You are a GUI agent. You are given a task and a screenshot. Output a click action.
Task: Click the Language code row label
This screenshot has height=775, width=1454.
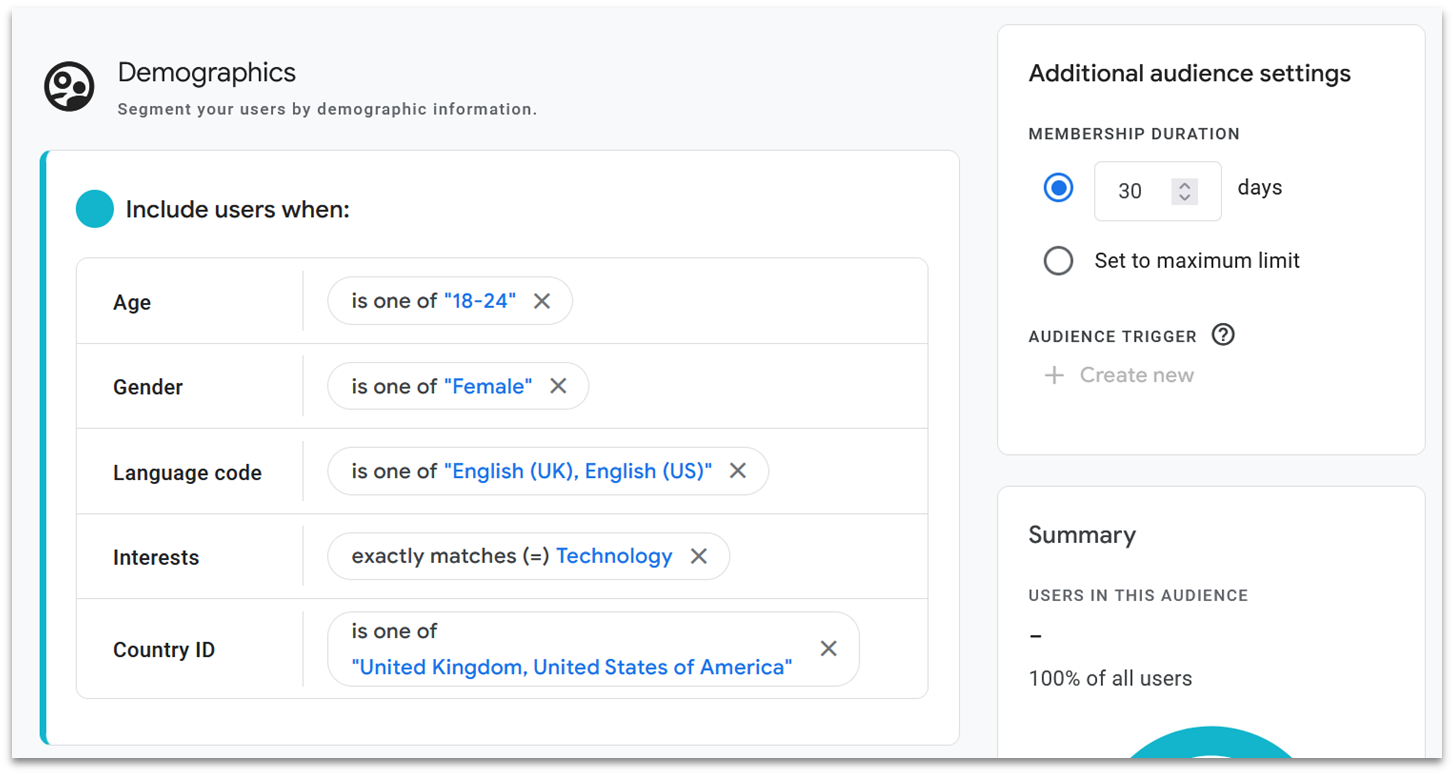coord(187,473)
